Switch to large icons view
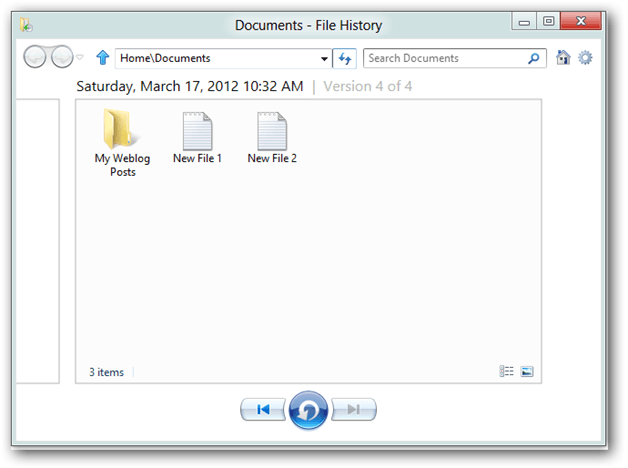Screen dimensions: 628x468 click(527, 372)
